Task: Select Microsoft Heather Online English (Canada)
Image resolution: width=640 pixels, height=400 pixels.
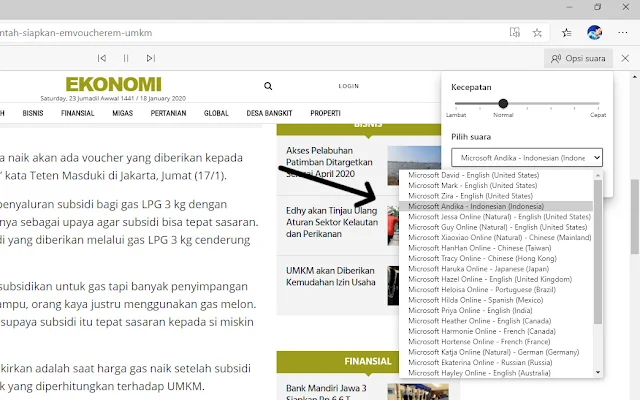Action: pyautogui.click(x=496, y=321)
